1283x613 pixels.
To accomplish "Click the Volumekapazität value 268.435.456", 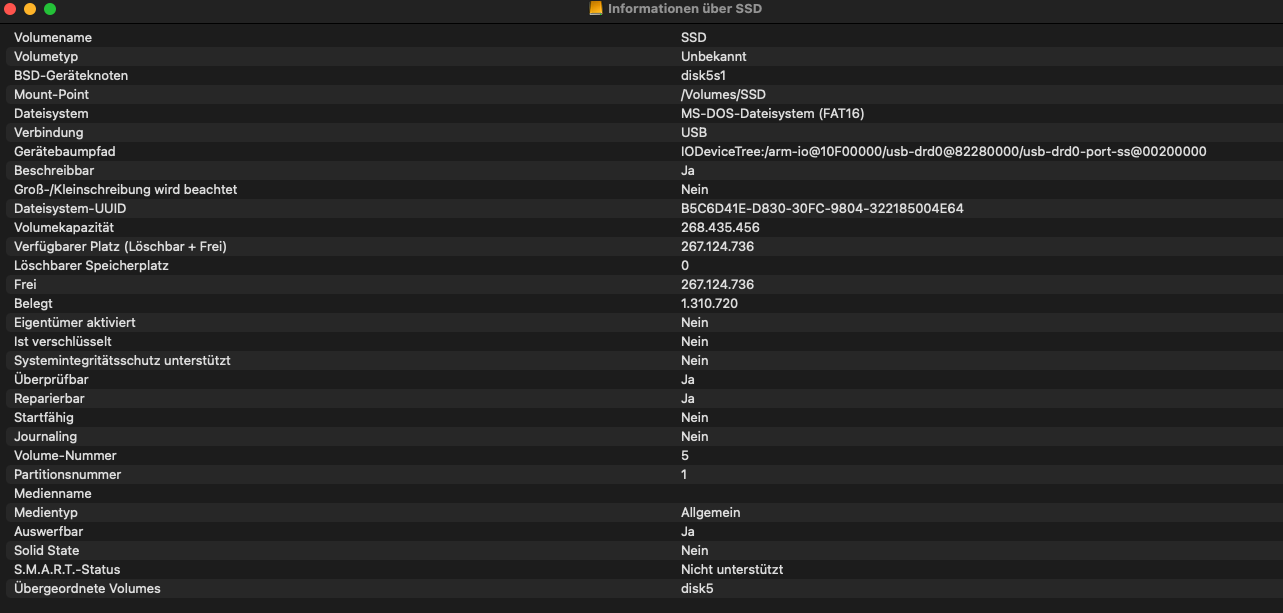I will click(720, 228).
